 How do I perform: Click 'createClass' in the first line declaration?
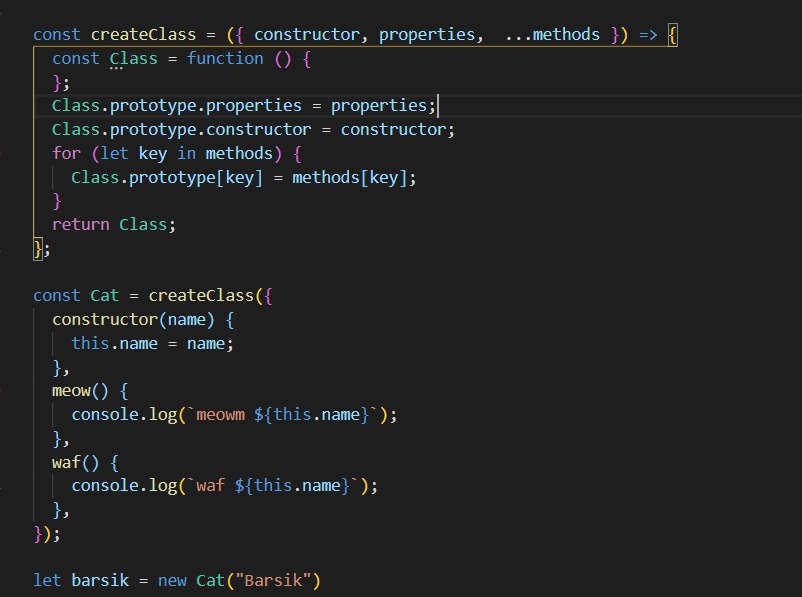pos(143,34)
